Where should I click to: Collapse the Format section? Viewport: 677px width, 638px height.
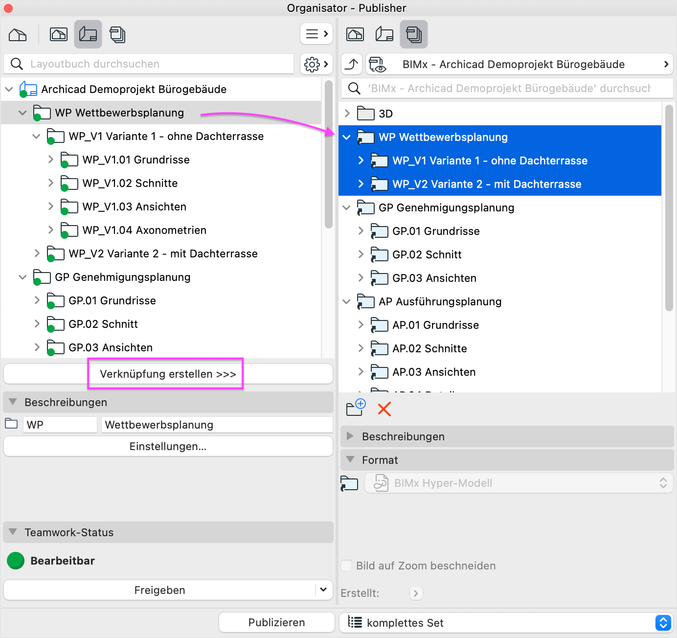pyautogui.click(x=351, y=459)
